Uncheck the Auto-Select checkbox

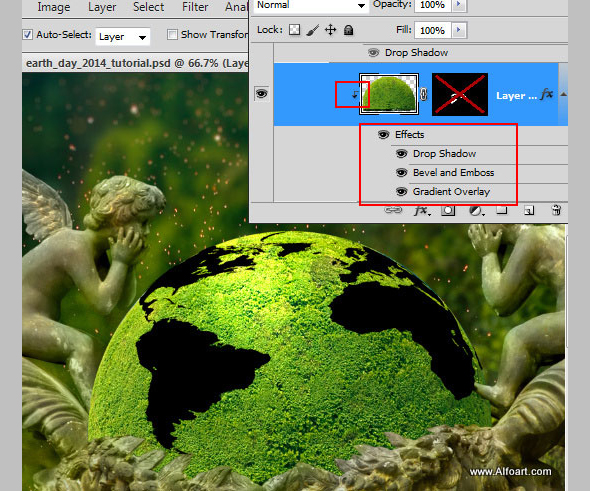click(27, 35)
